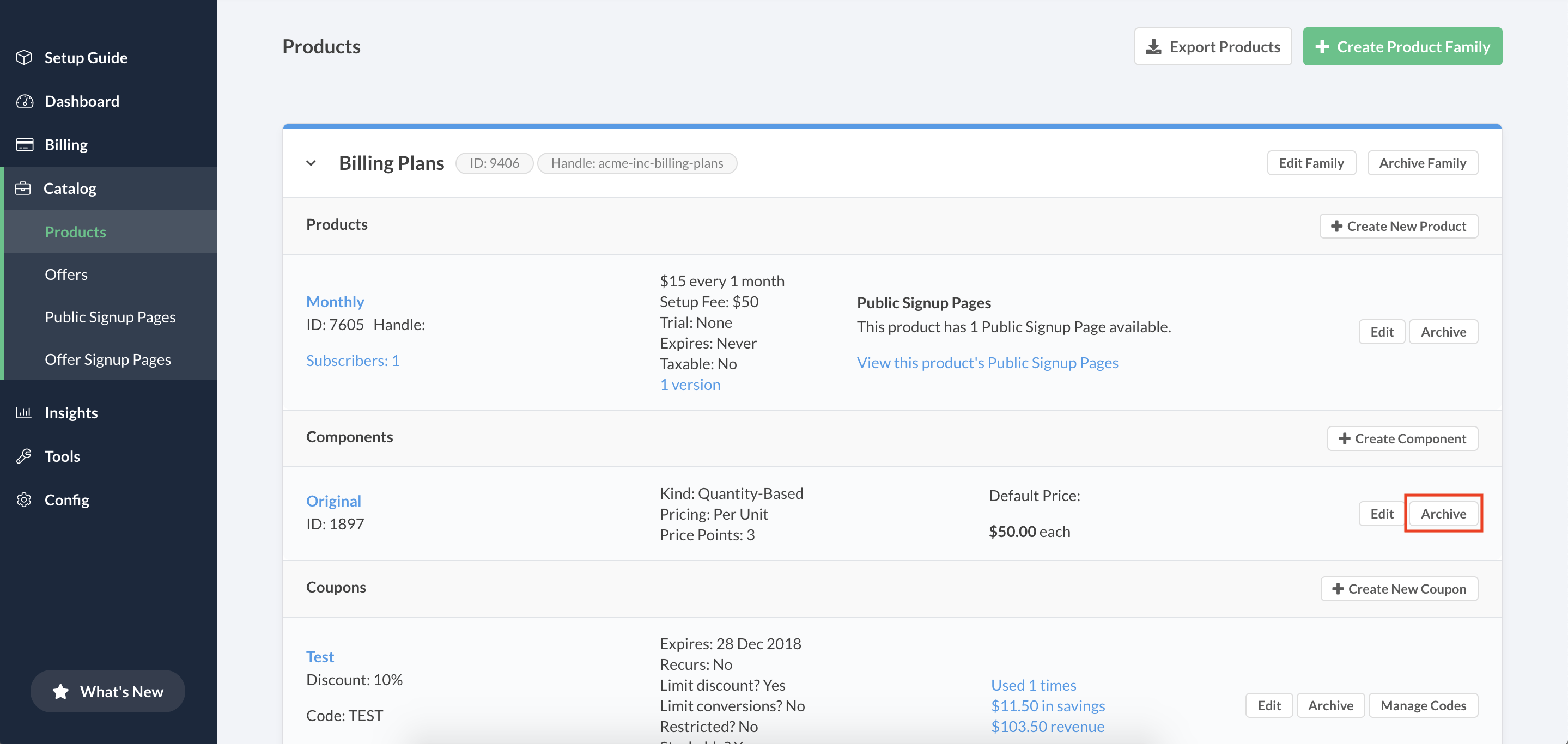This screenshot has width=1568, height=744.
Task: Click the Billing credit card icon
Action: (25, 145)
